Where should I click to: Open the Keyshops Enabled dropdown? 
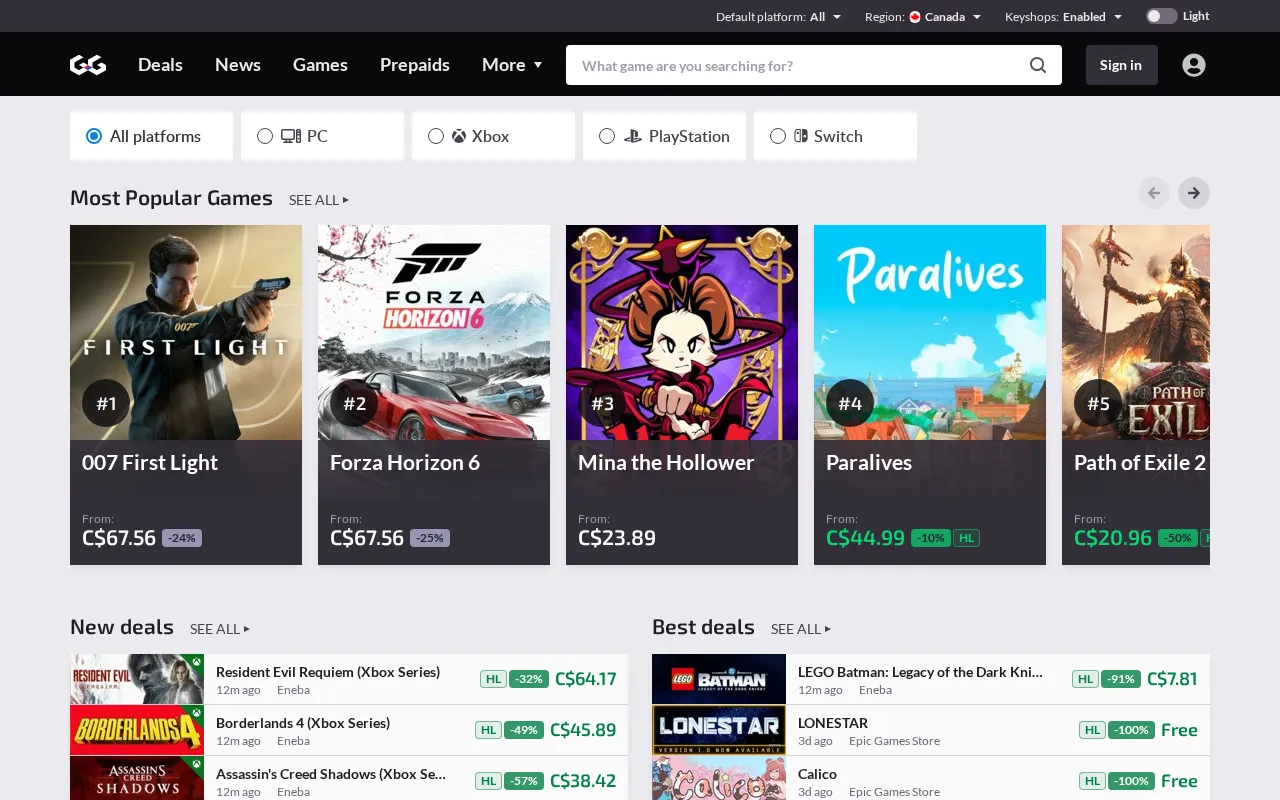1063,17
